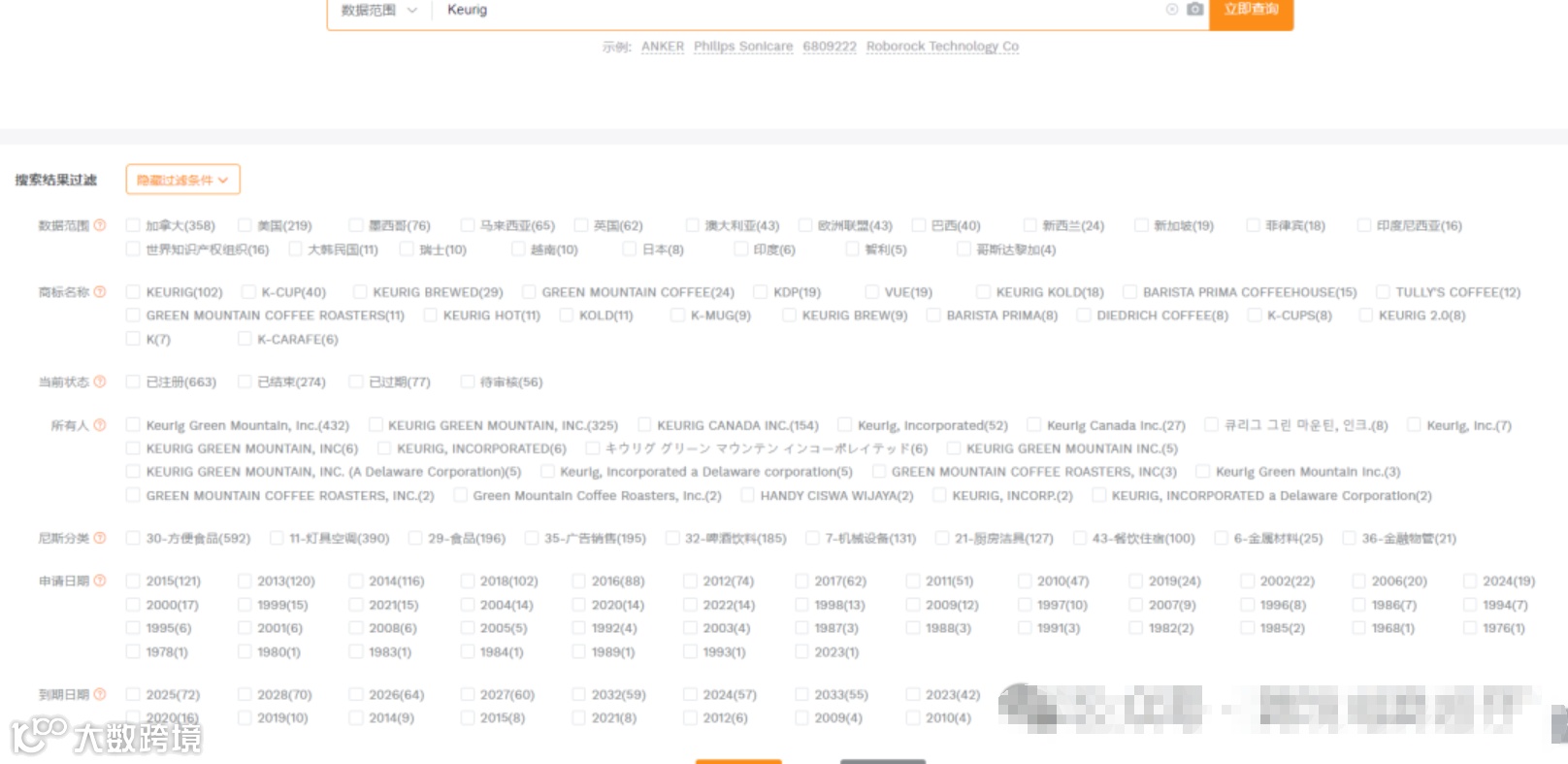Select GREEN MOUNTAIN COFFEE(24) checkbox

pos(529,292)
